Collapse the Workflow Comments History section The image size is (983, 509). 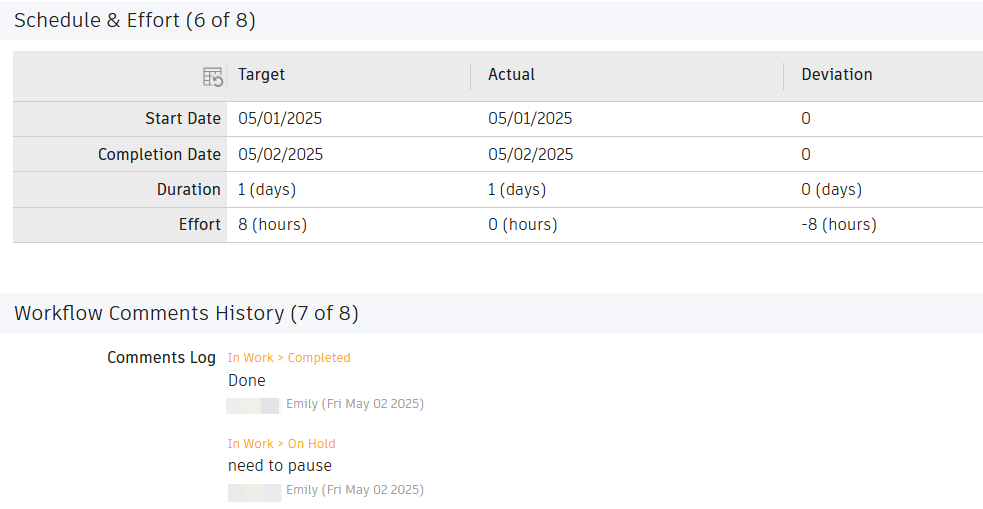[186, 314]
